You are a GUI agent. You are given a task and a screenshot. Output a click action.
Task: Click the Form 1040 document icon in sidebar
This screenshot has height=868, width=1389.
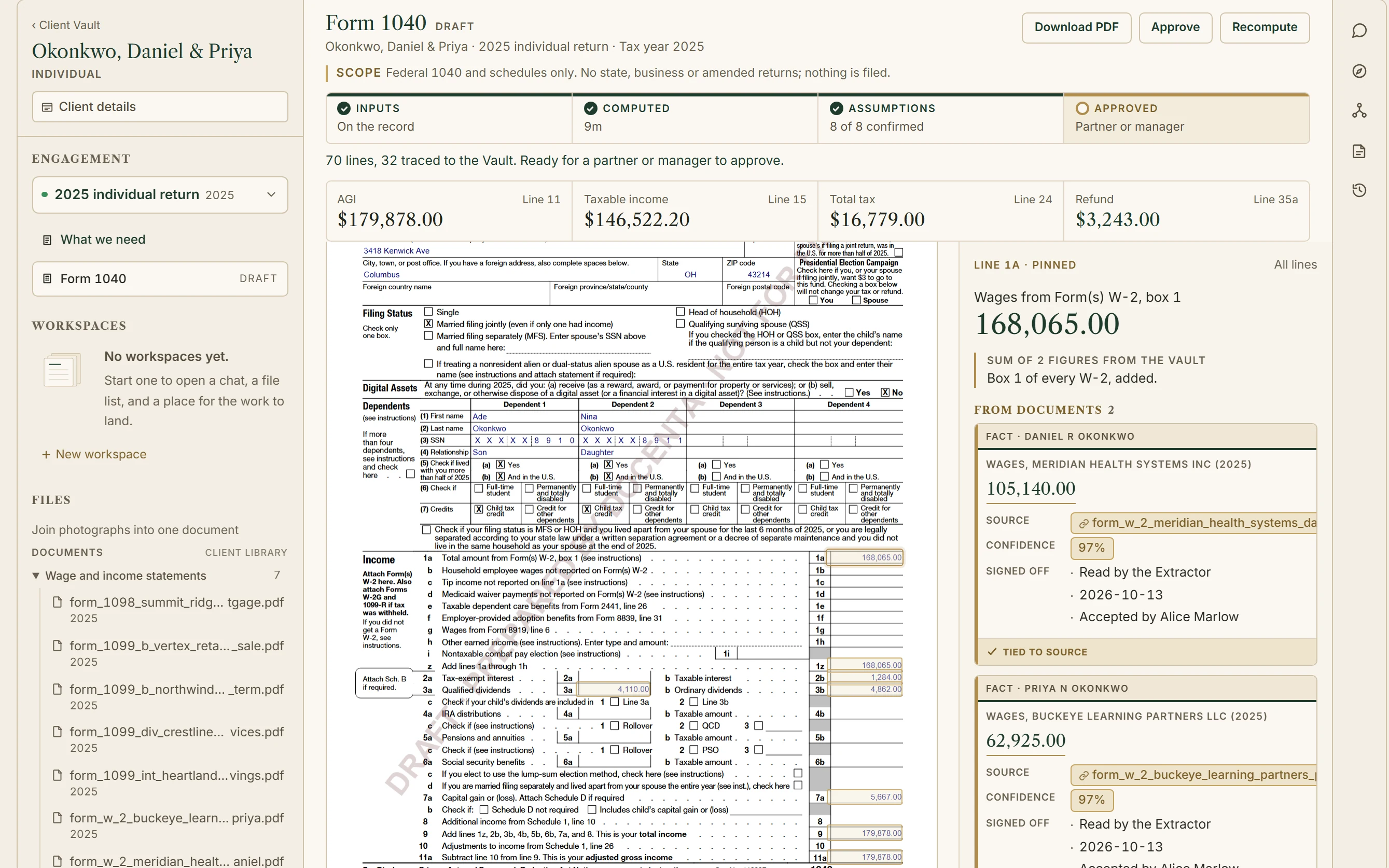[48, 279]
